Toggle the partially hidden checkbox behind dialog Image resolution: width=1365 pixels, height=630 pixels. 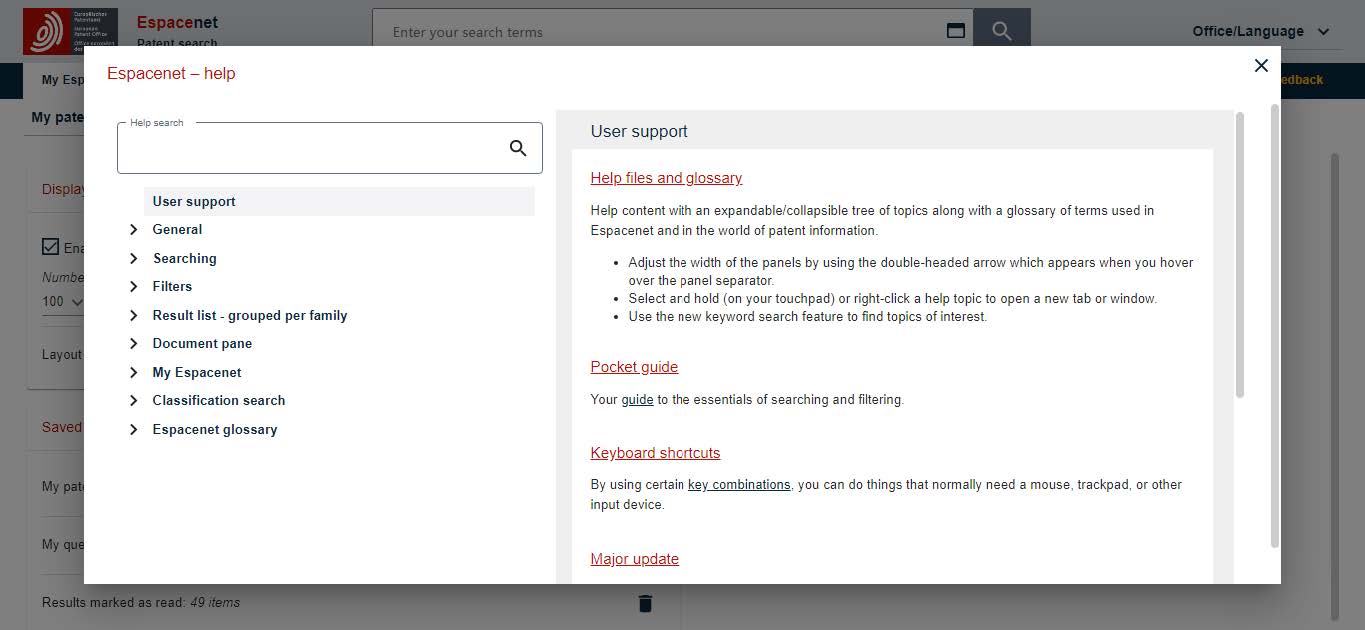point(51,247)
